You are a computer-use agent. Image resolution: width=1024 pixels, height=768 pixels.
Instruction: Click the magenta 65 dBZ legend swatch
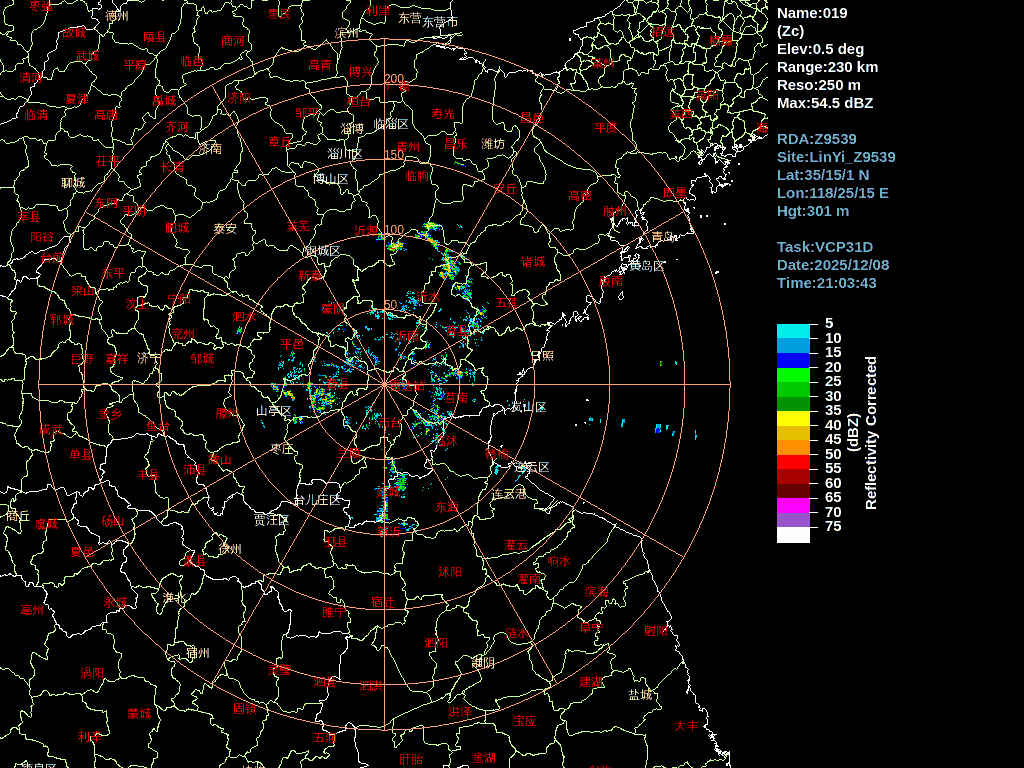pos(793,505)
